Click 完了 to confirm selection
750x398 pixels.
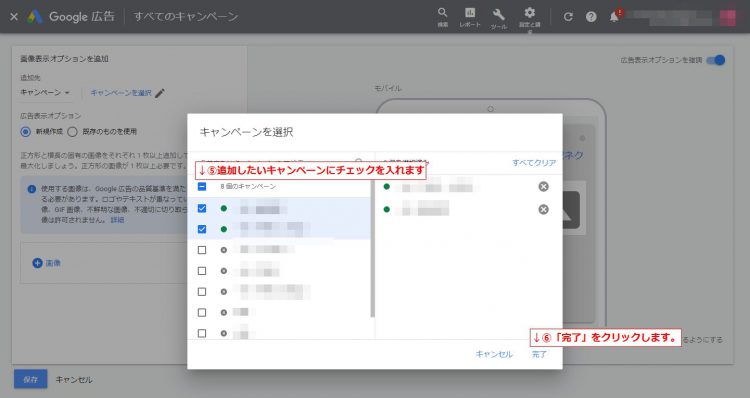click(x=539, y=354)
